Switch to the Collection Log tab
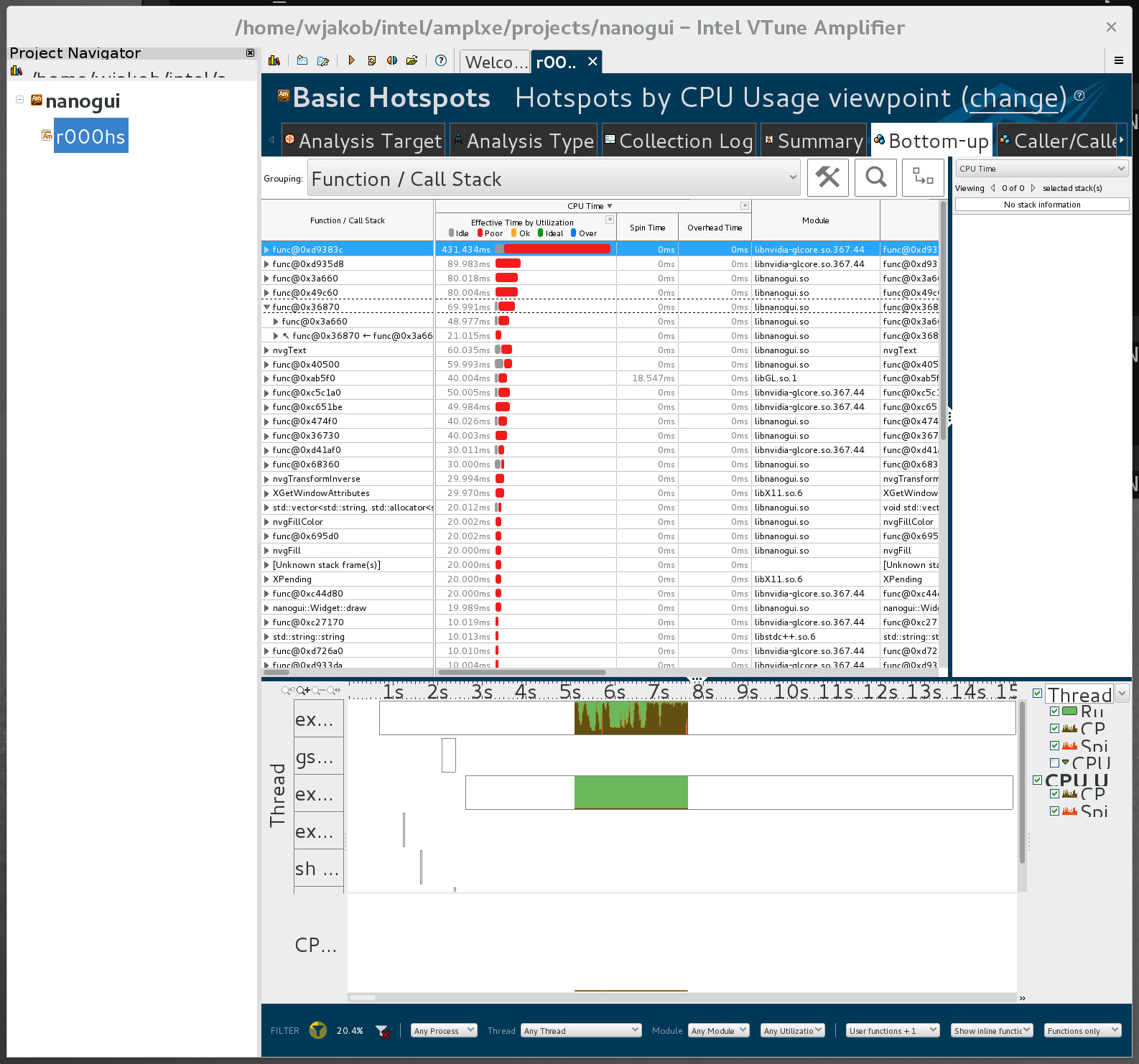1139x1064 pixels. (679, 141)
